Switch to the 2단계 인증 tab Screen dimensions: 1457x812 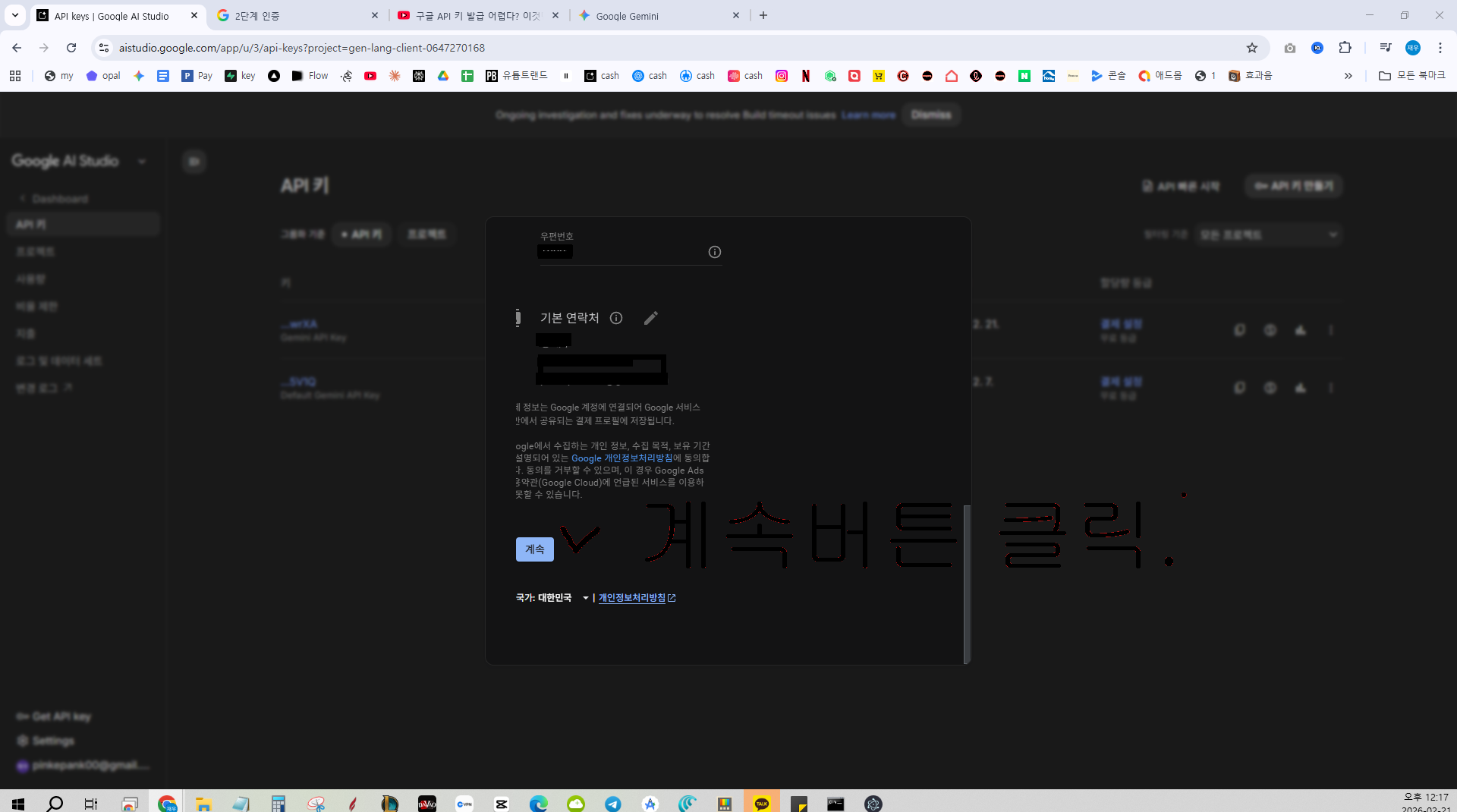coord(296,15)
